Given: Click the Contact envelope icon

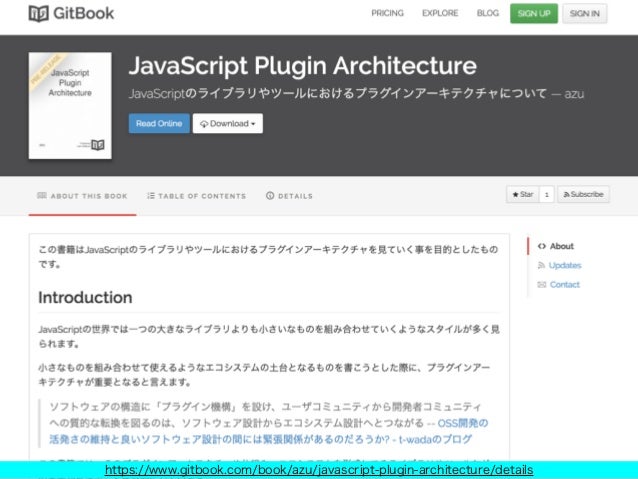Looking at the screenshot, I should pos(542,284).
